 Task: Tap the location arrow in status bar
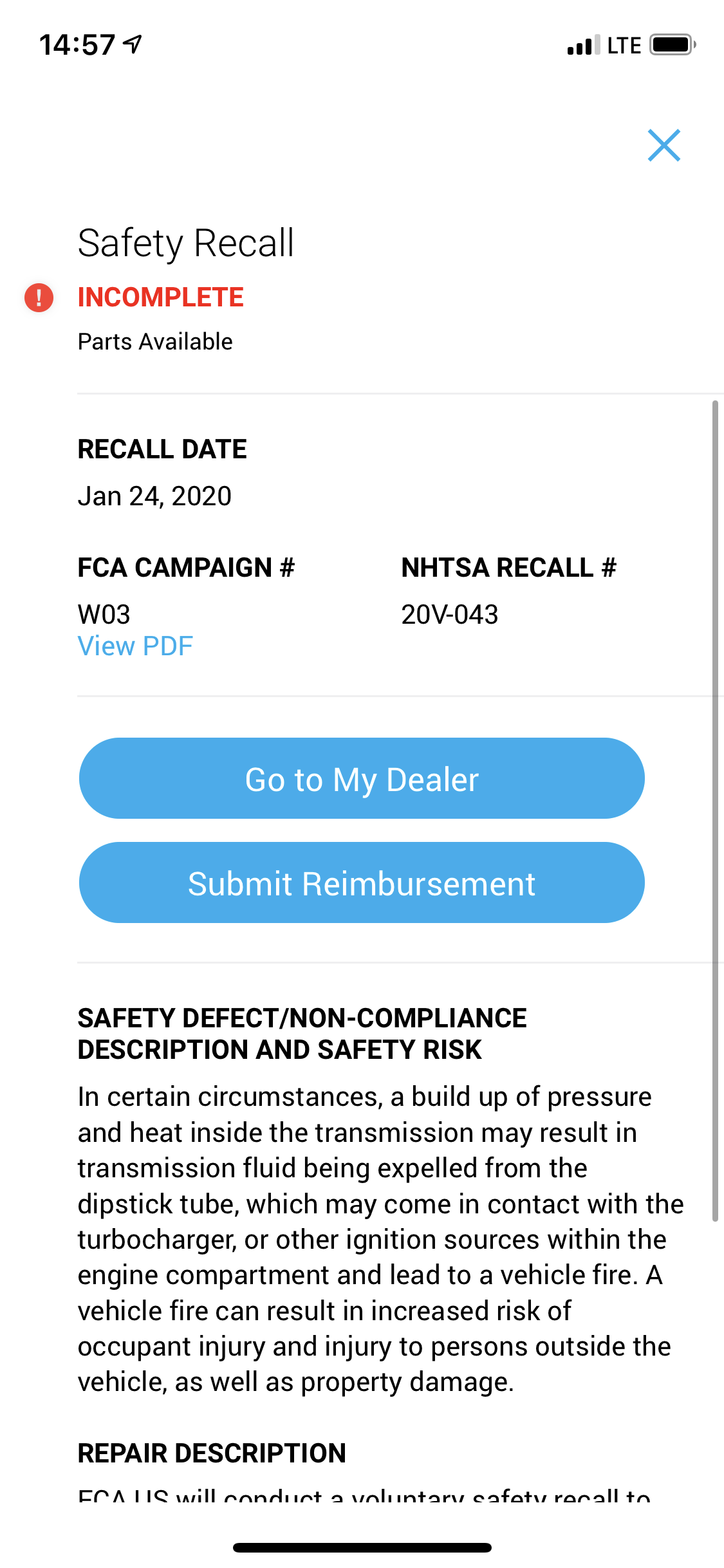[x=133, y=44]
